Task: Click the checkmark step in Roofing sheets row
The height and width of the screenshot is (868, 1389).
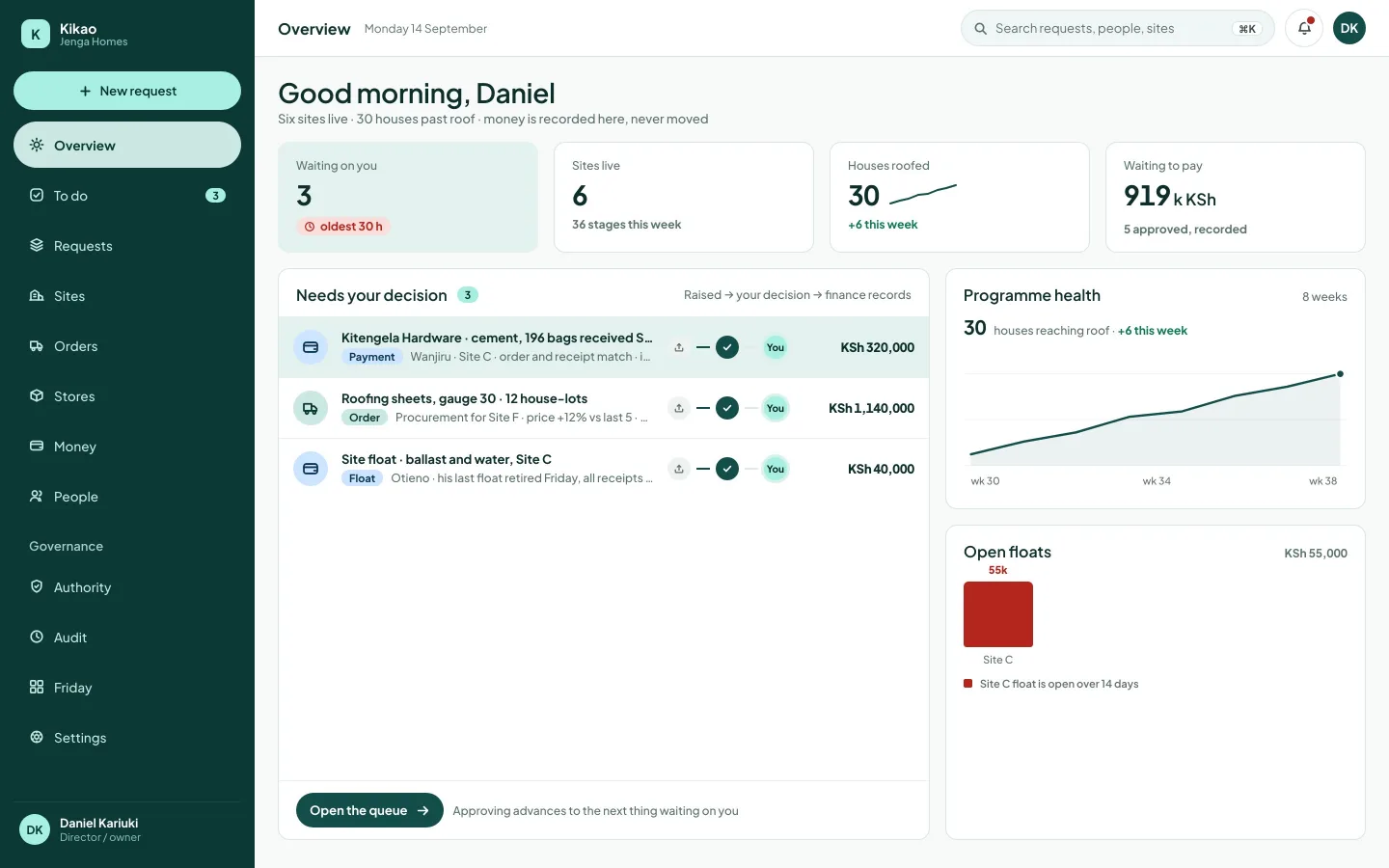Action: (727, 408)
